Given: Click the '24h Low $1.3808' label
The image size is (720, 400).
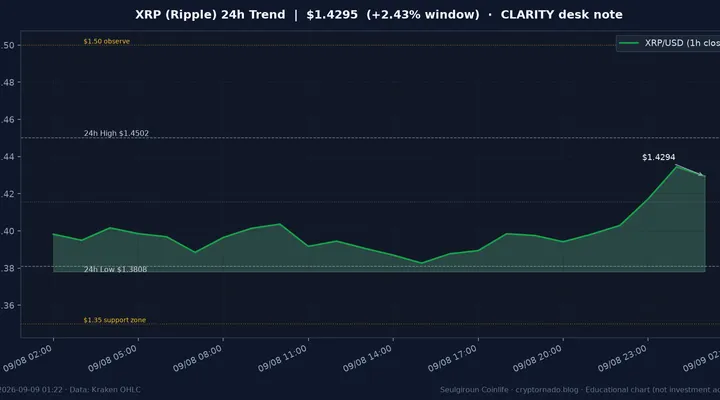Looking at the screenshot, I should click(x=115, y=269).
